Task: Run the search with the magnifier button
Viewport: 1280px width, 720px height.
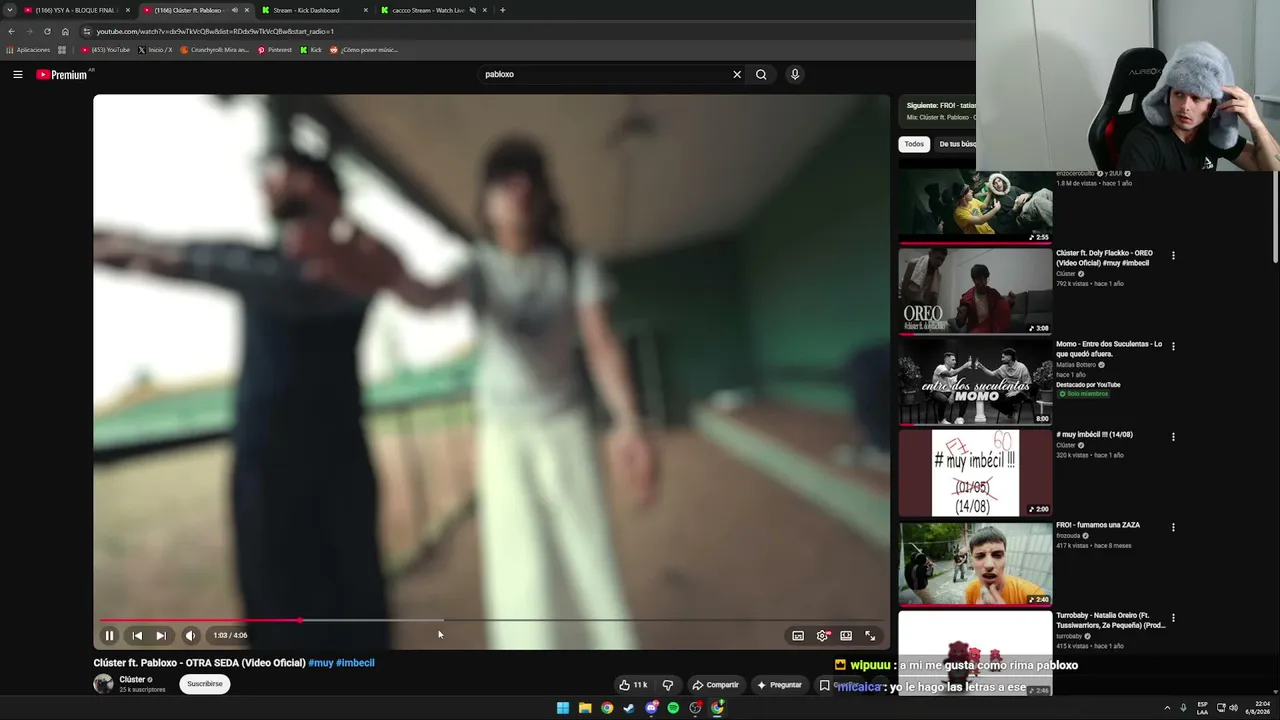Action: [761, 74]
